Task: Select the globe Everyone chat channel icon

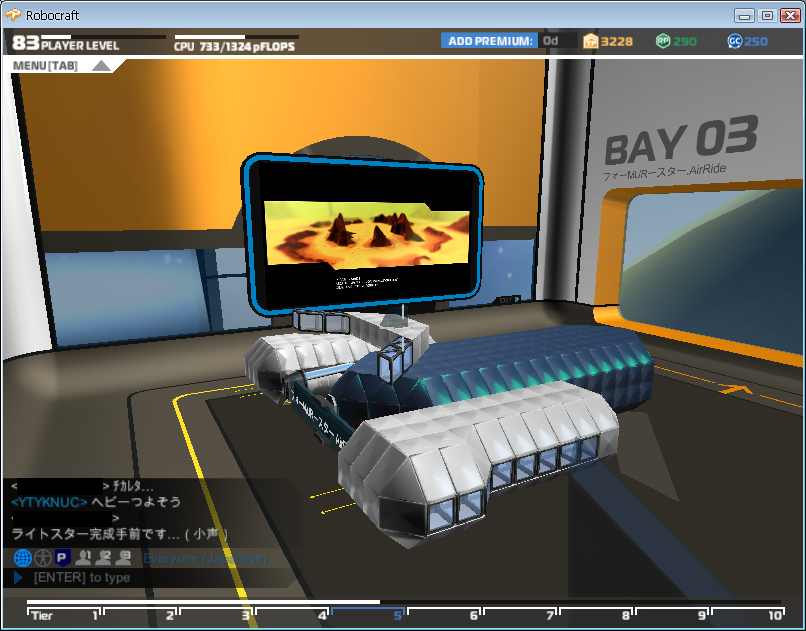Action: click(23, 558)
